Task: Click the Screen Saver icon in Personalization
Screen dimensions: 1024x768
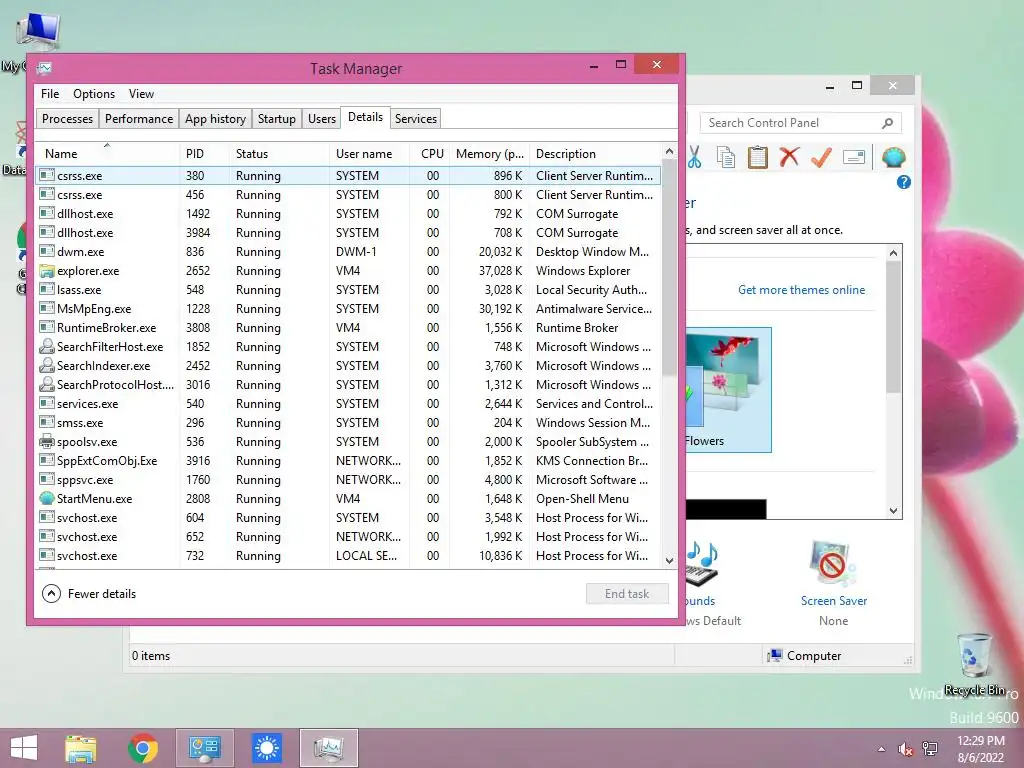Action: pos(833,564)
